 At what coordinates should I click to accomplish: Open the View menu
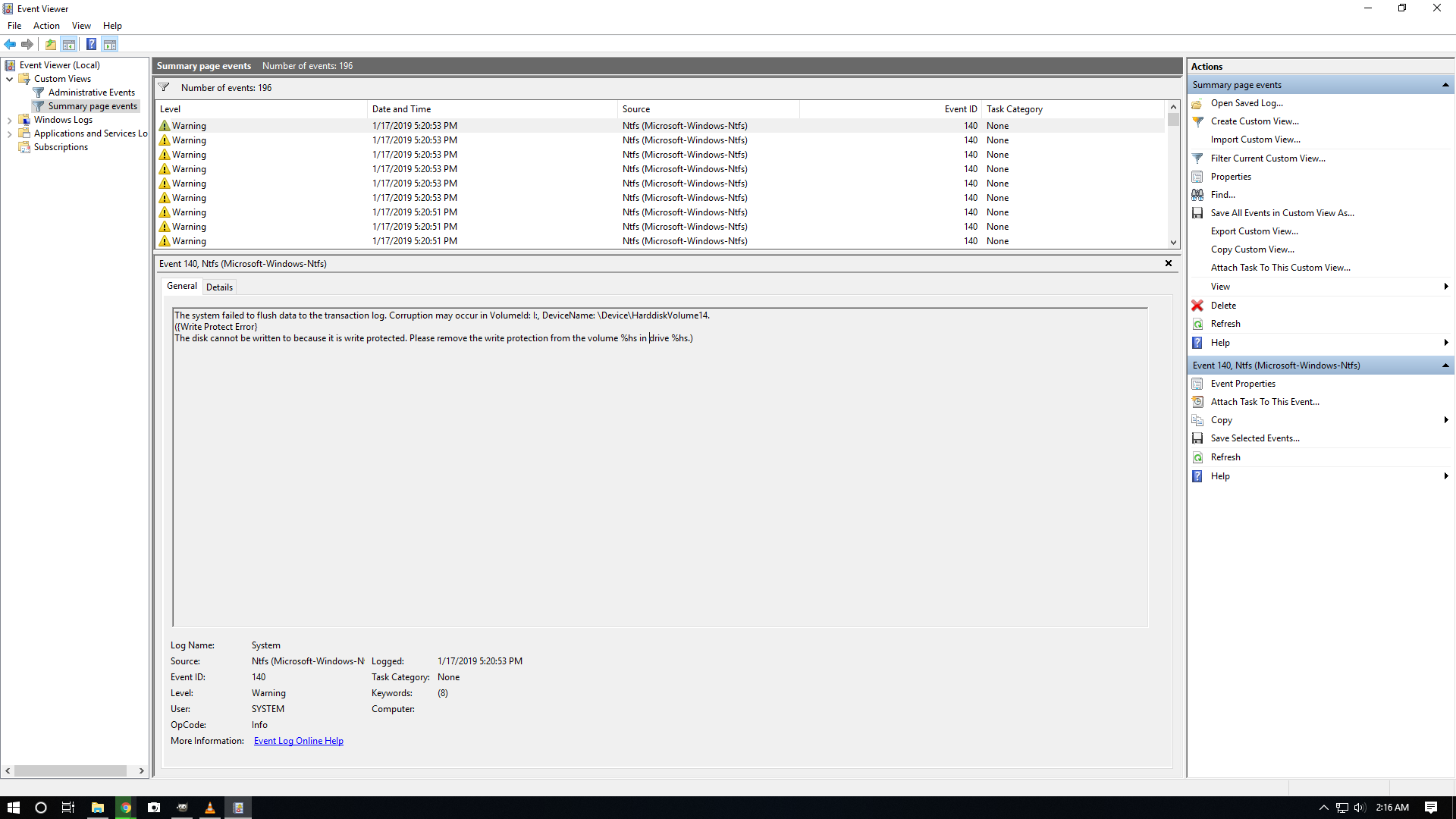81,26
